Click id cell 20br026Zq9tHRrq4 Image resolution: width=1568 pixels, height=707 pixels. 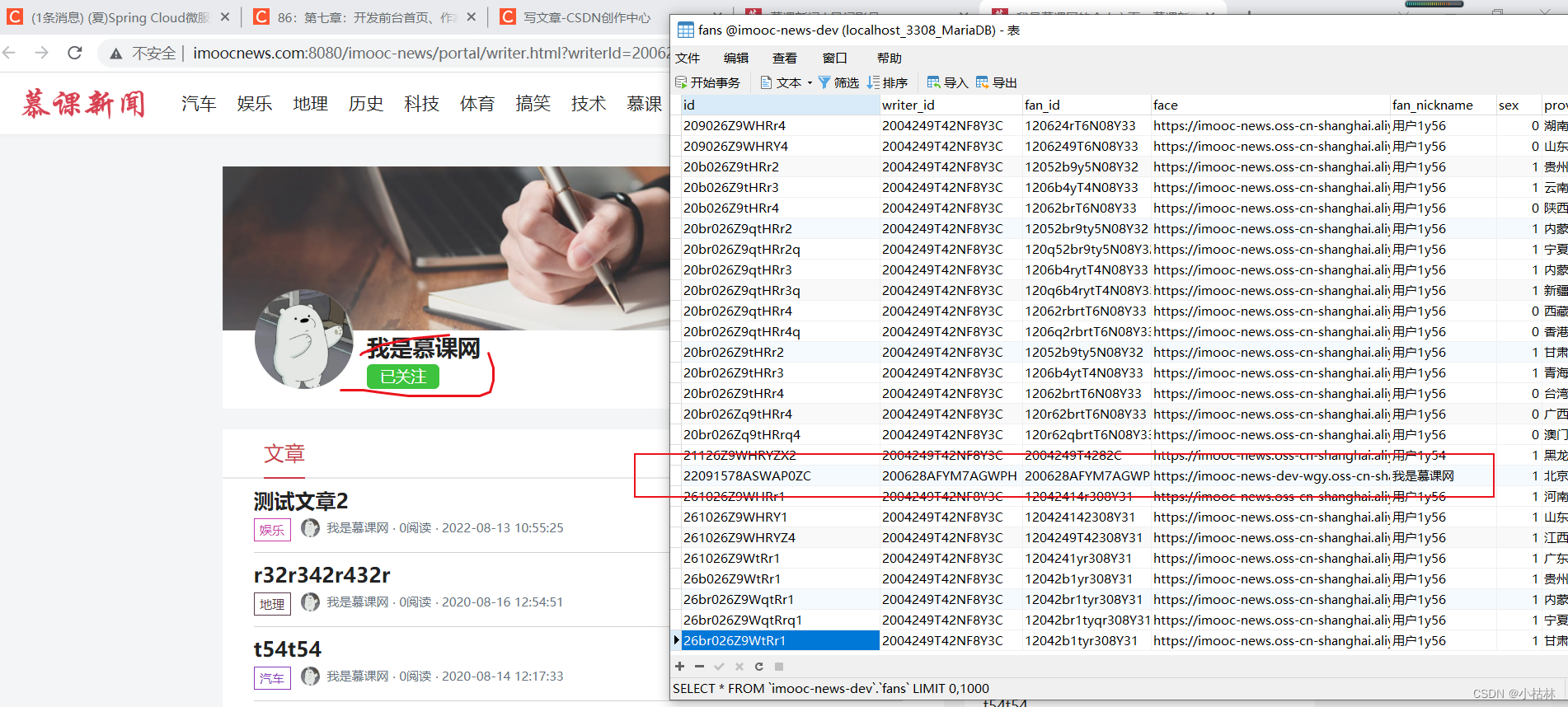pos(780,434)
